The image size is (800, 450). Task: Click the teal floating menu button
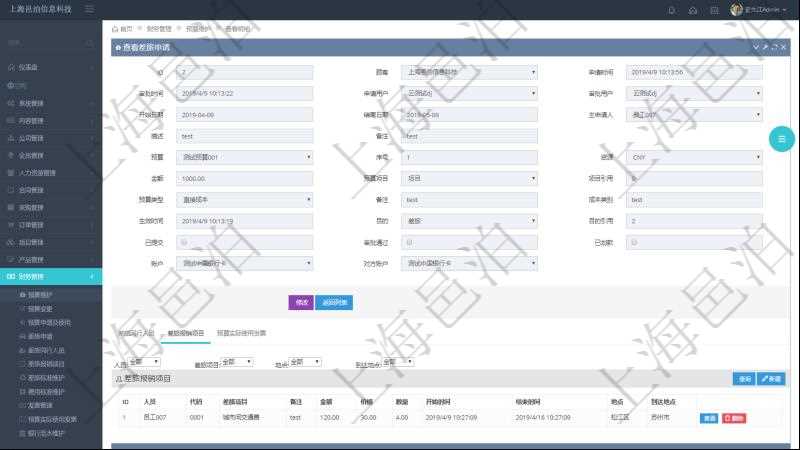pyautogui.click(x=781, y=139)
